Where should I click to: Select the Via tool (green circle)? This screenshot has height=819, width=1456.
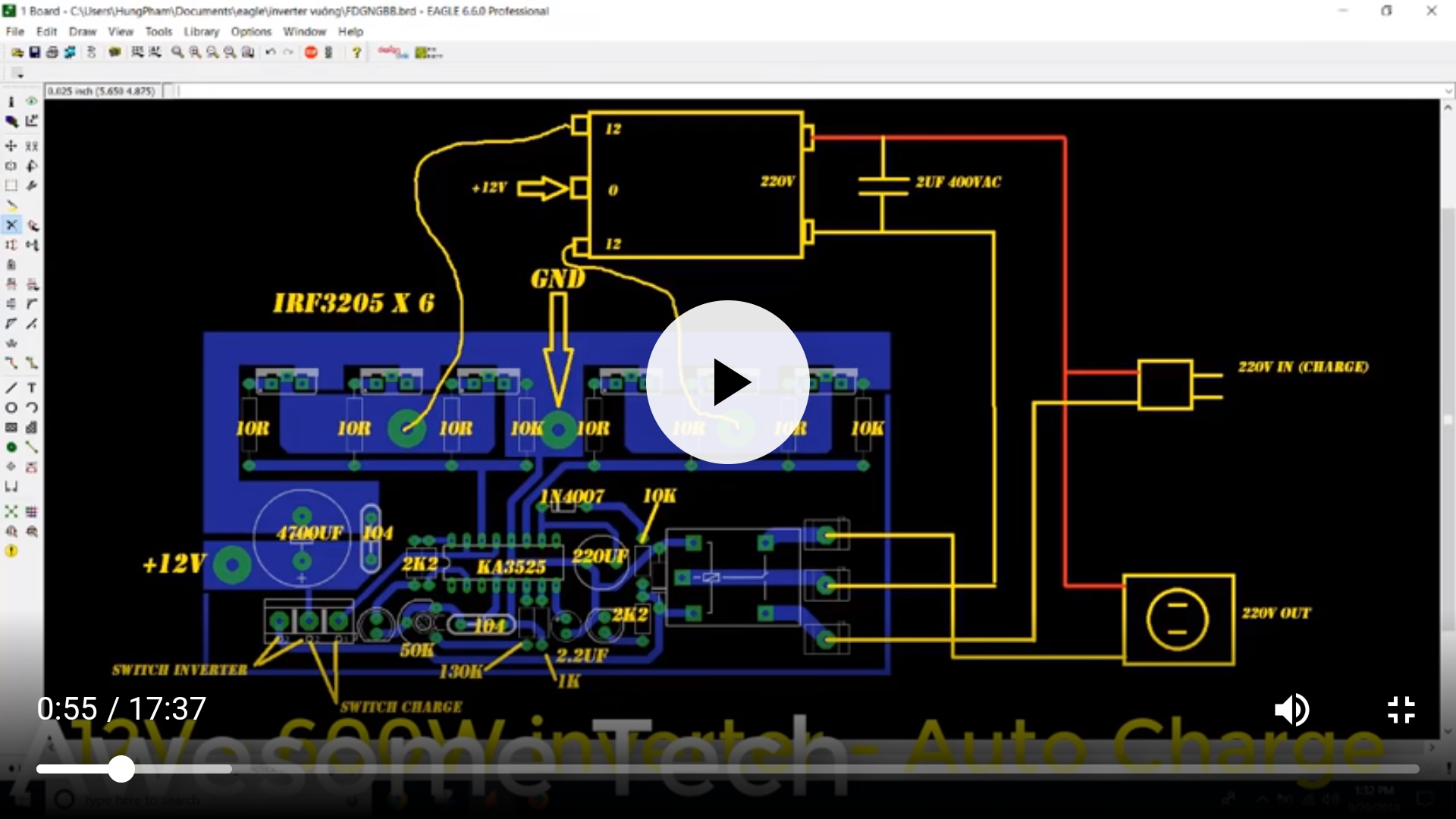tap(11, 447)
